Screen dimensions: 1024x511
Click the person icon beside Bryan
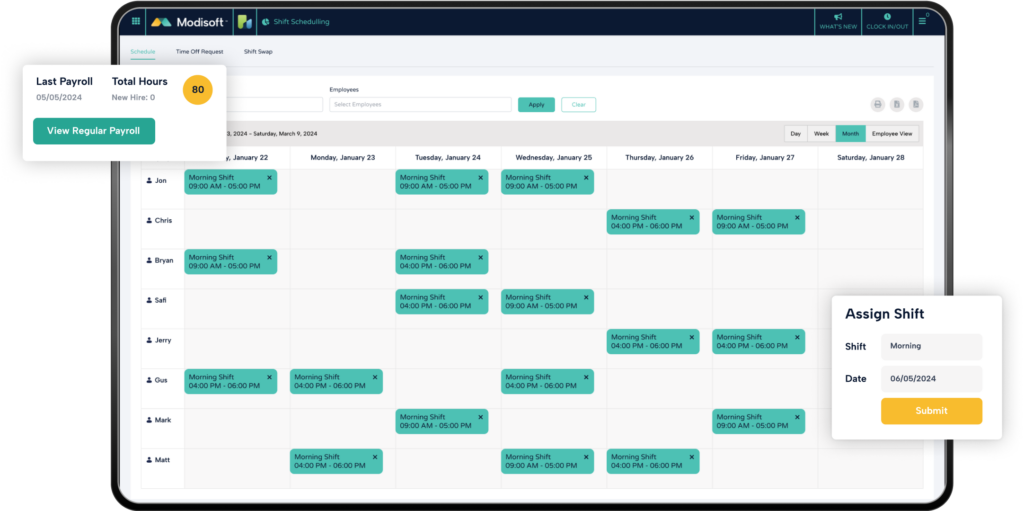150,260
